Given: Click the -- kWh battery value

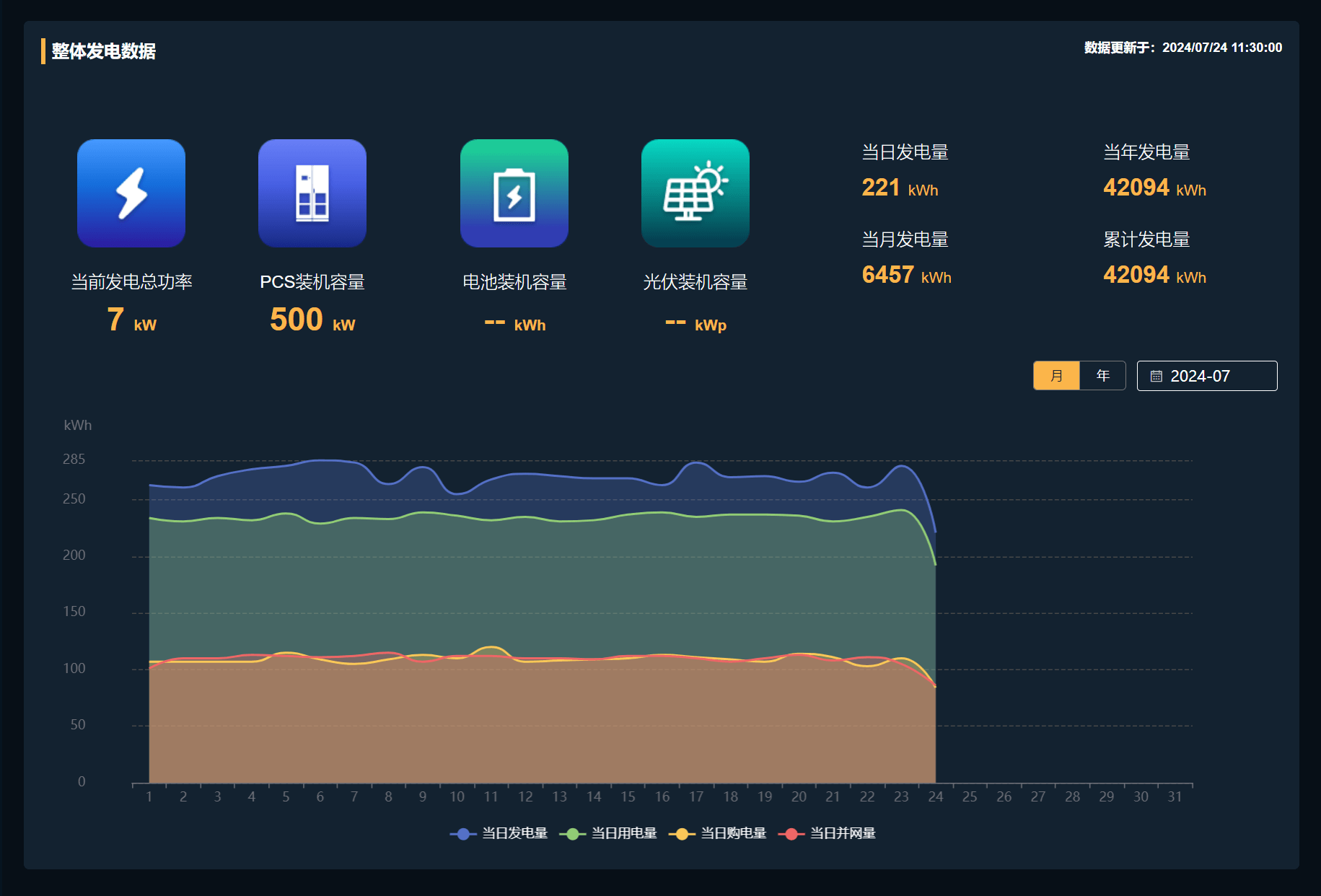Looking at the screenshot, I should click(x=514, y=323).
